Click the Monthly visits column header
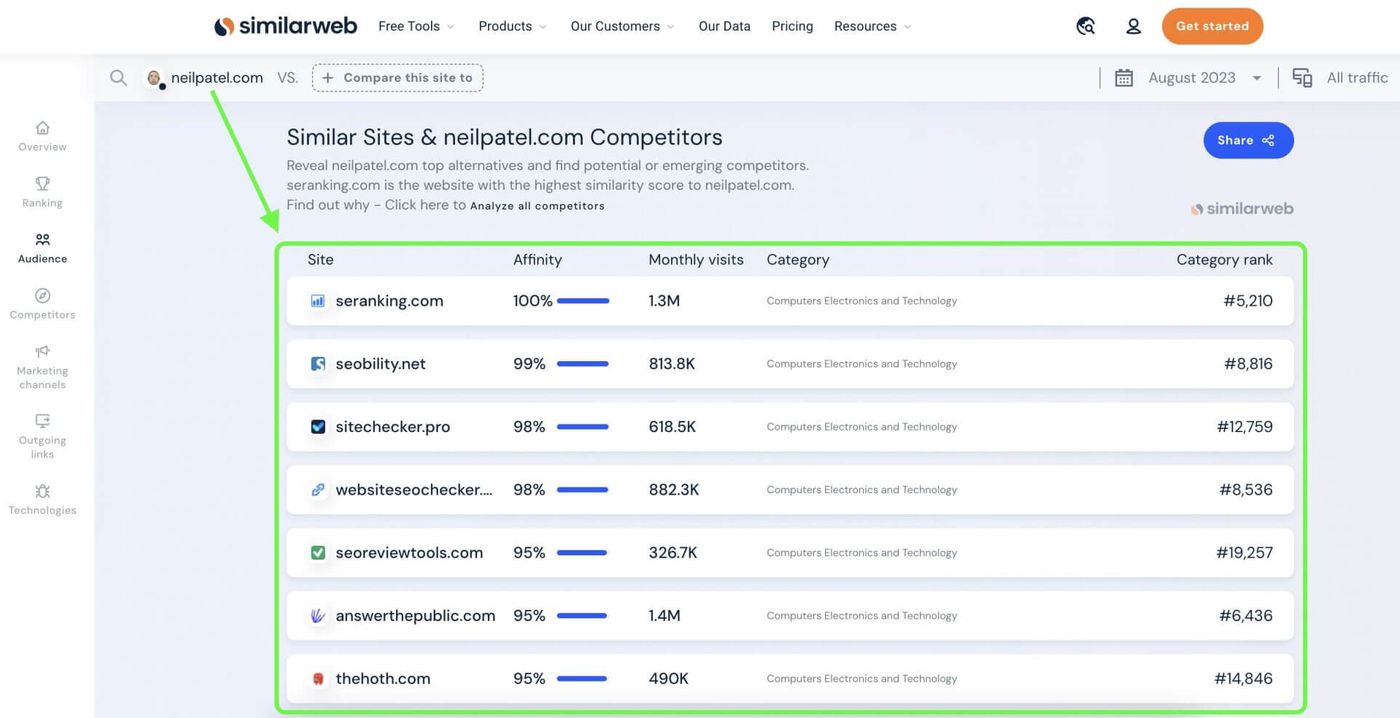The width and height of the screenshot is (1400, 718). coord(696,260)
